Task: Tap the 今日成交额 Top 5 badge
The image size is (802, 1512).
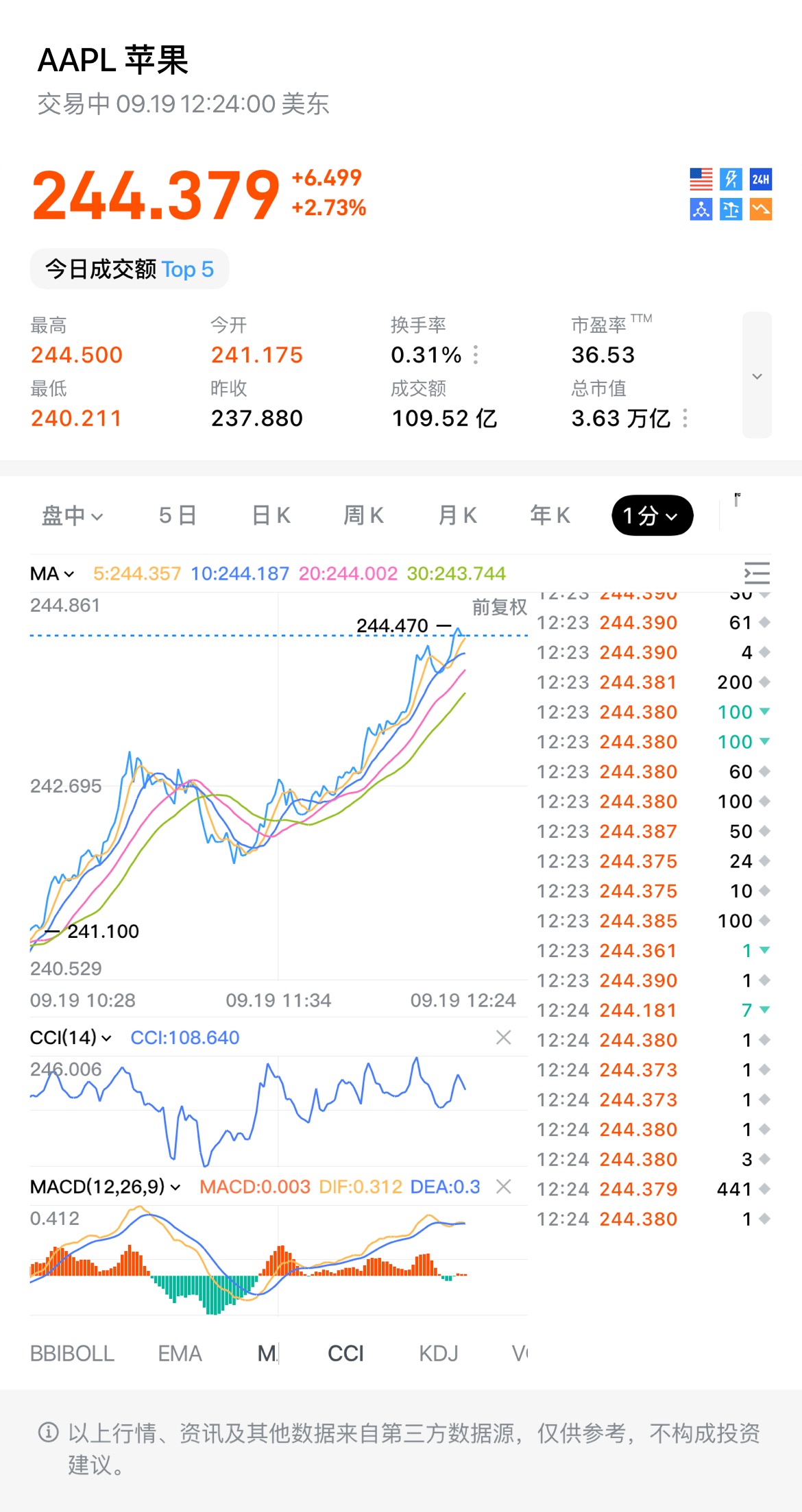Action: click(x=130, y=269)
